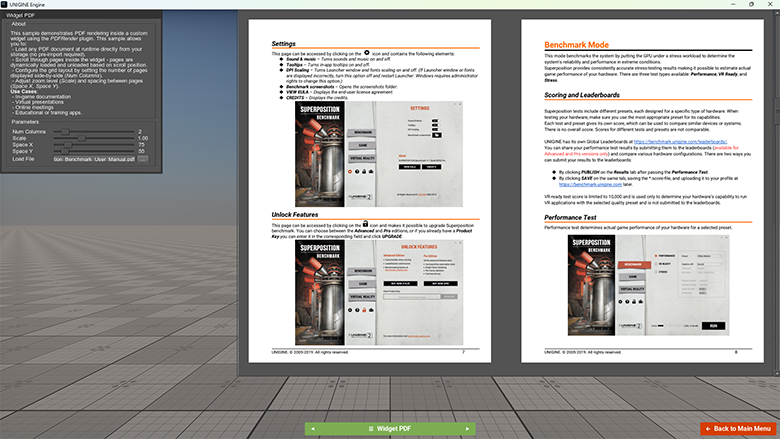Click the 'Settings' heading on page 7
Viewport: 780px width, 439px height.
click(x=284, y=44)
